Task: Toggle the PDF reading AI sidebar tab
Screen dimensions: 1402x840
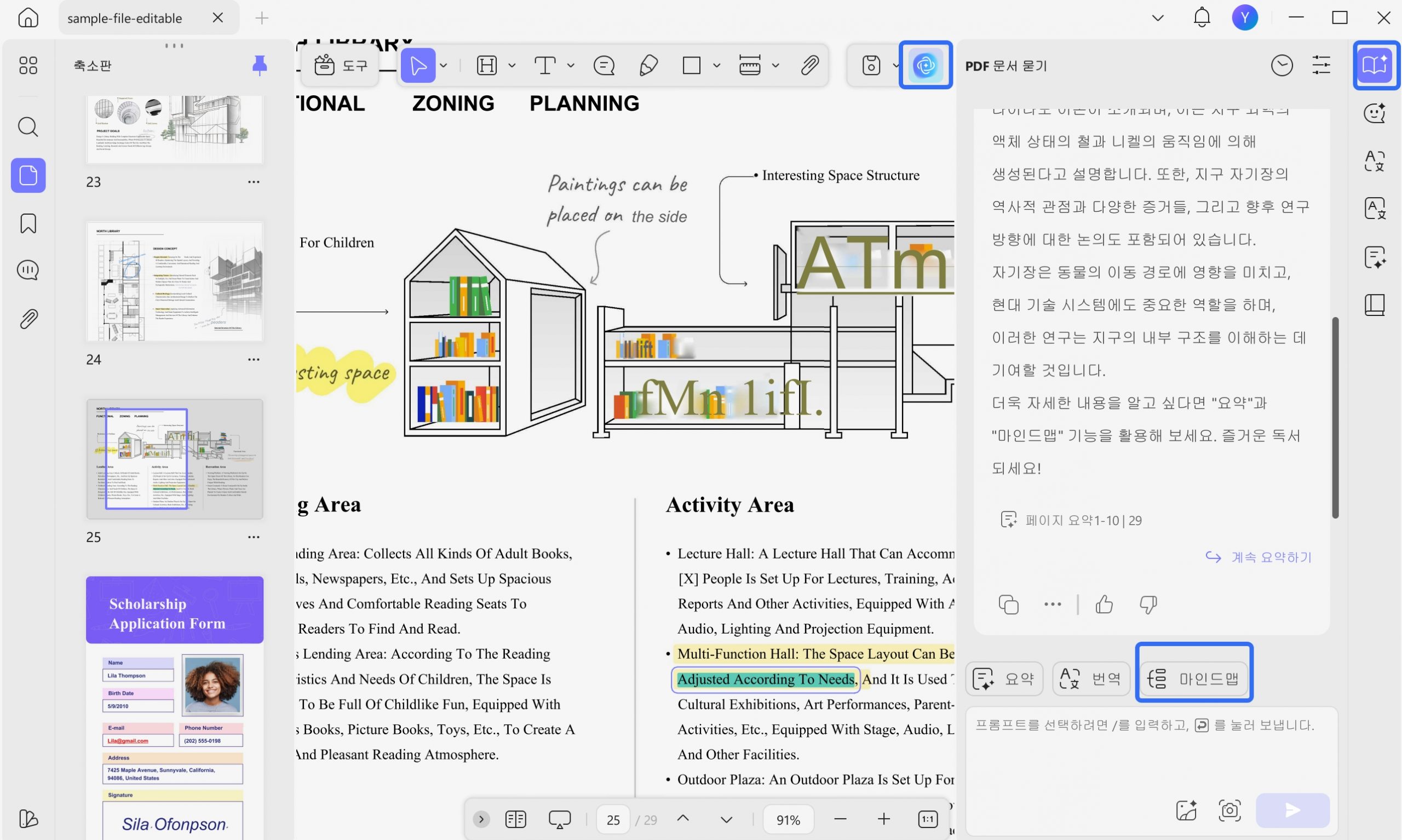Action: 1375,65
